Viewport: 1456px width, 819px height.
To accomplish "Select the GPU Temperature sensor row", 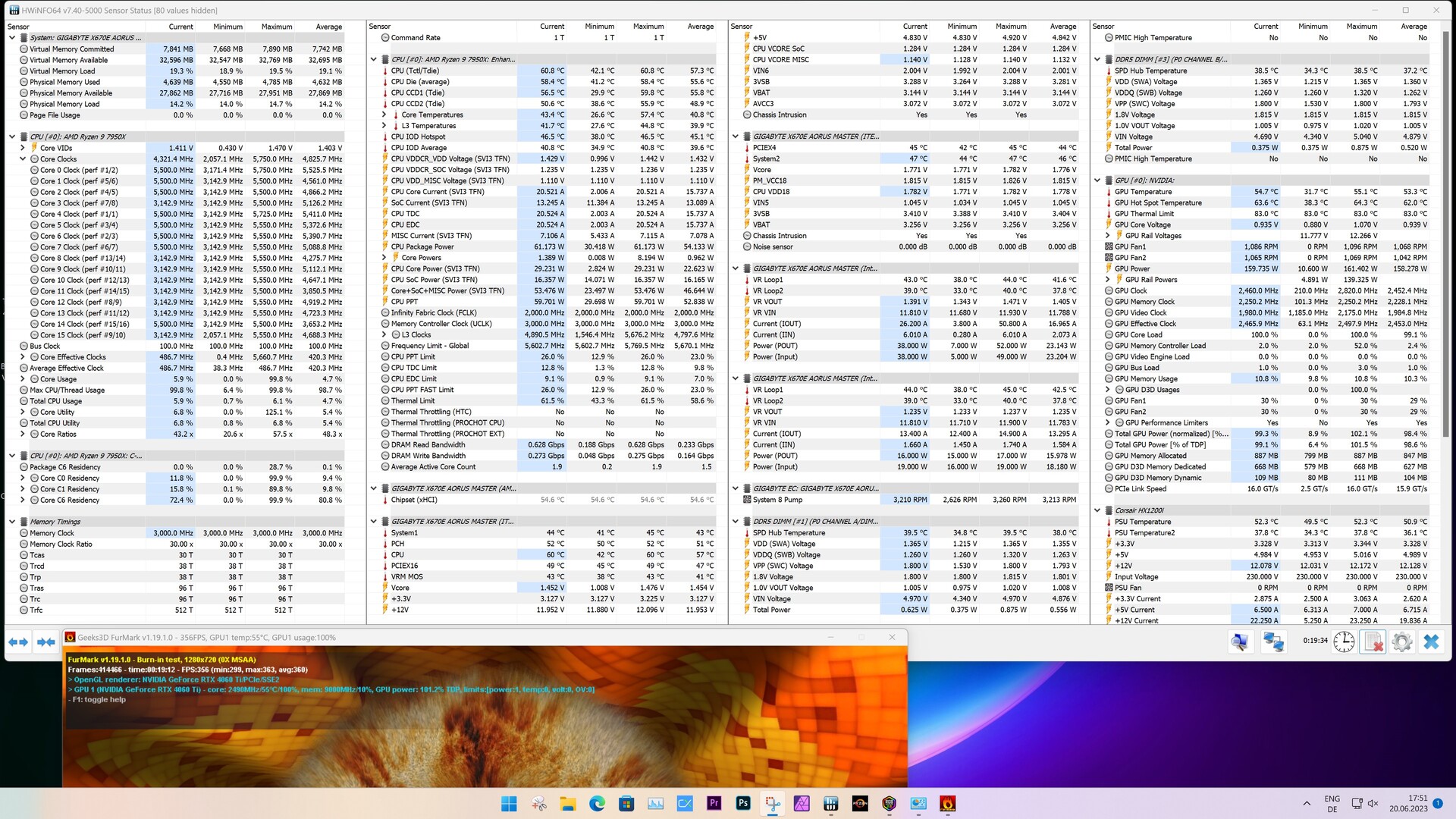I will click(1143, 192).
